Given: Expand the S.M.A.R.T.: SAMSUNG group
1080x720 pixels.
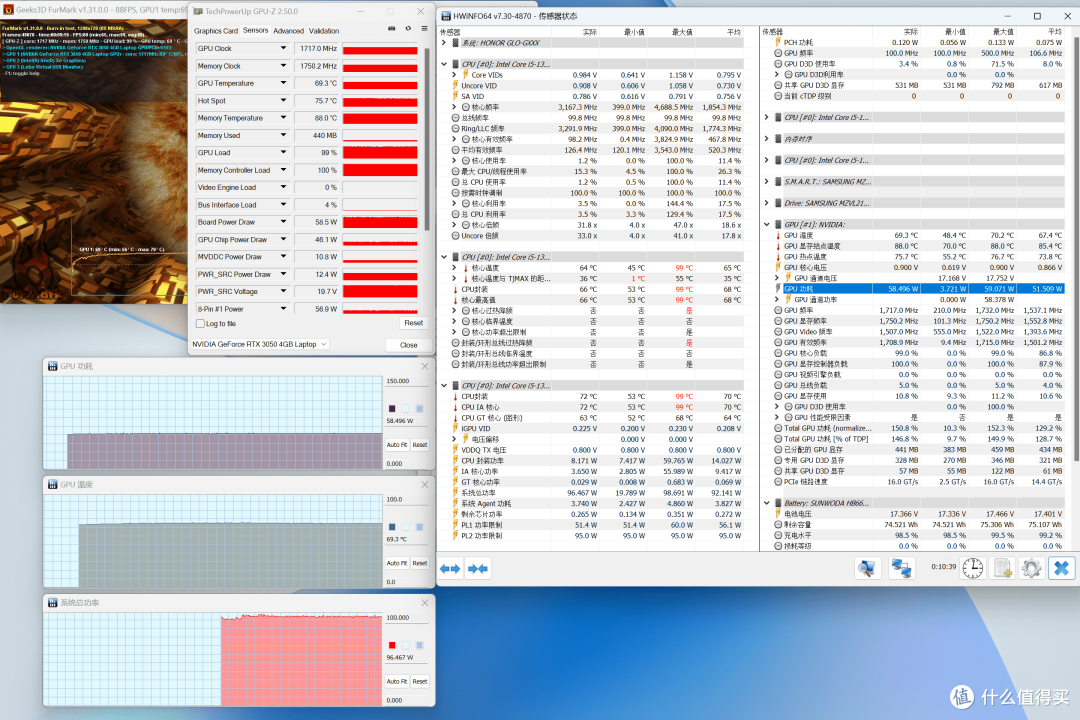Looking at the screenshot, I should pyautogui.click(x=767, y=182).
